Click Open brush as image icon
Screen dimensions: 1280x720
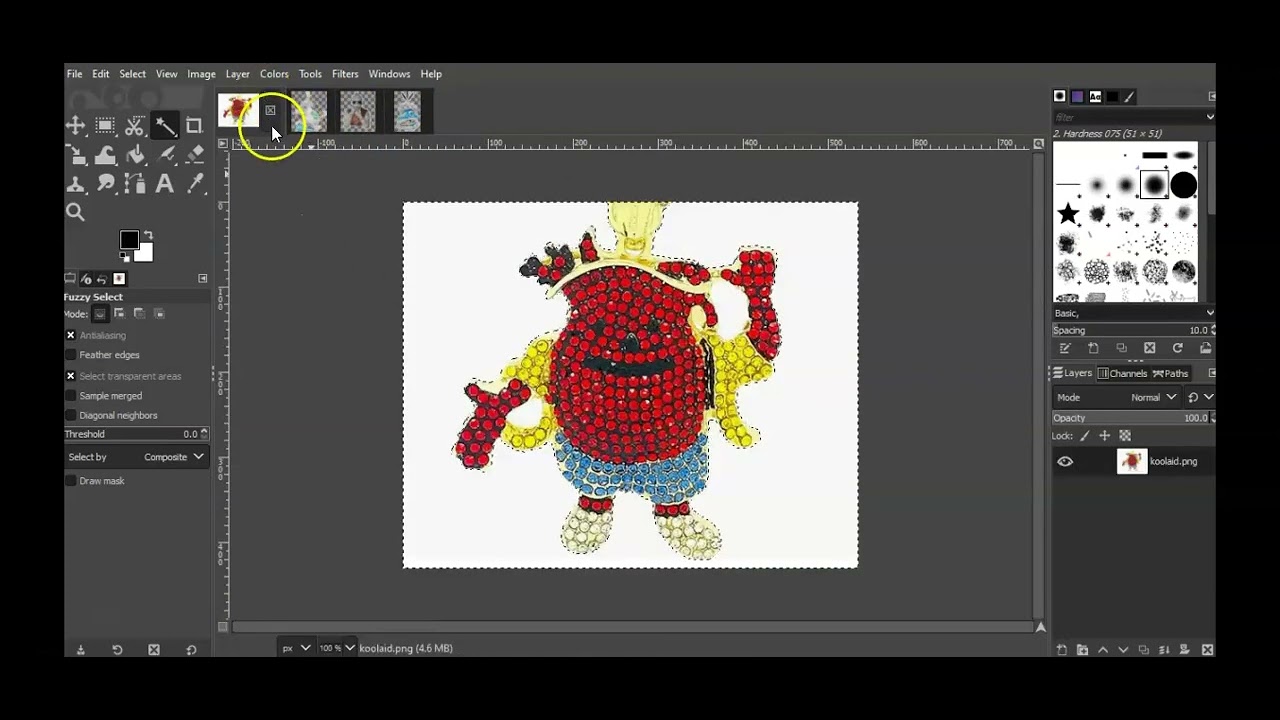coord(1205,348)
